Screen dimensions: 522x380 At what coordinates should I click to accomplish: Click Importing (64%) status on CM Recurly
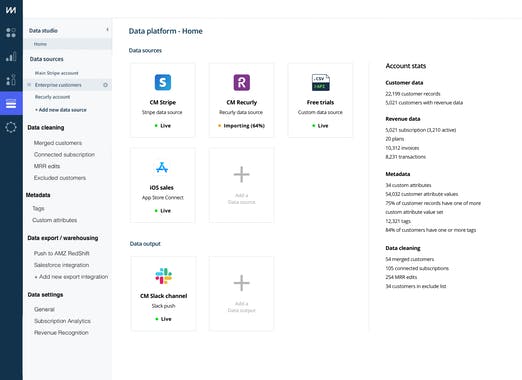pyautogui.click(x=242, y=126)
